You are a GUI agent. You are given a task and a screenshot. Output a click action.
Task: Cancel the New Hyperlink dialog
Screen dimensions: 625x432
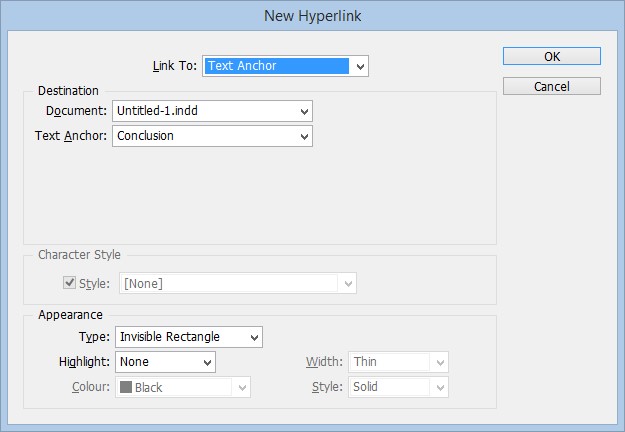point(552,86)
